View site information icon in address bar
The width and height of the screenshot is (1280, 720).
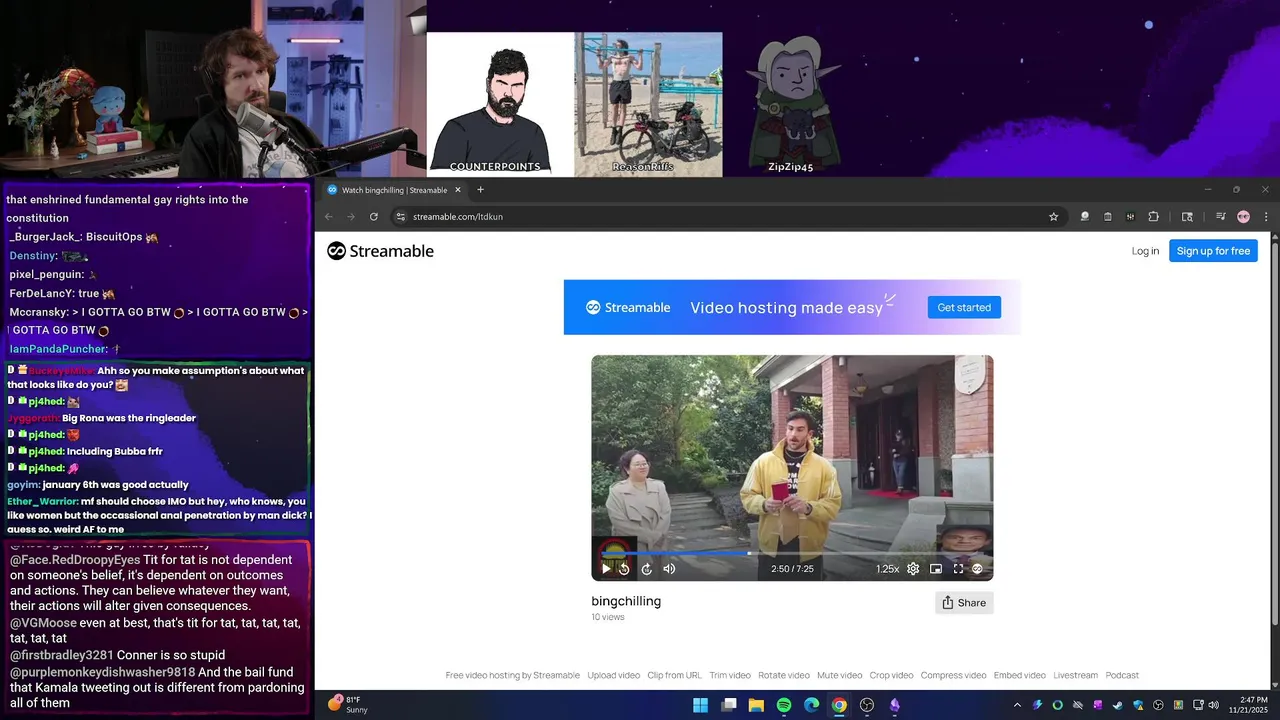pyautogui.click(x=400, y=216)
